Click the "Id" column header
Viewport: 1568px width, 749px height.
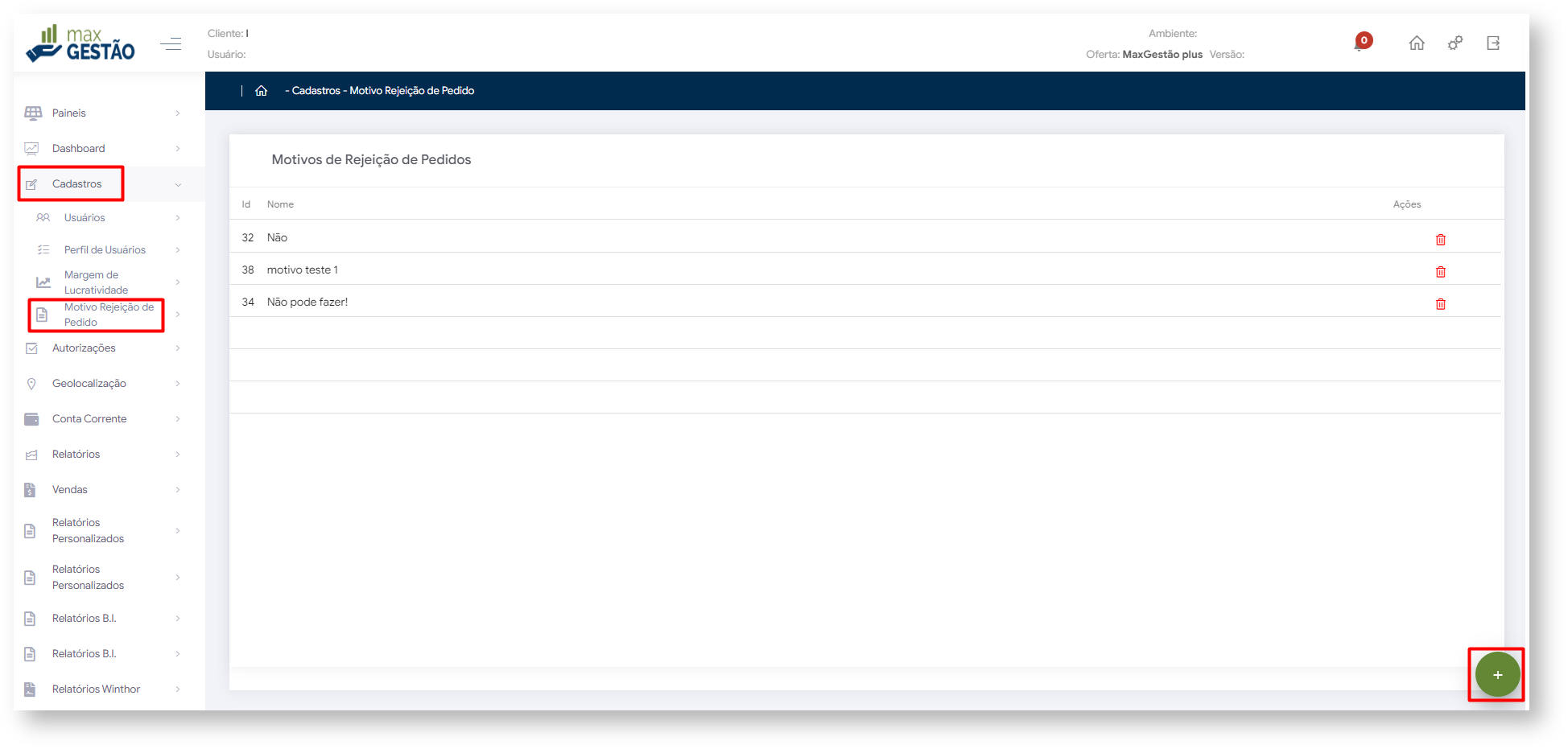point(246,204)
